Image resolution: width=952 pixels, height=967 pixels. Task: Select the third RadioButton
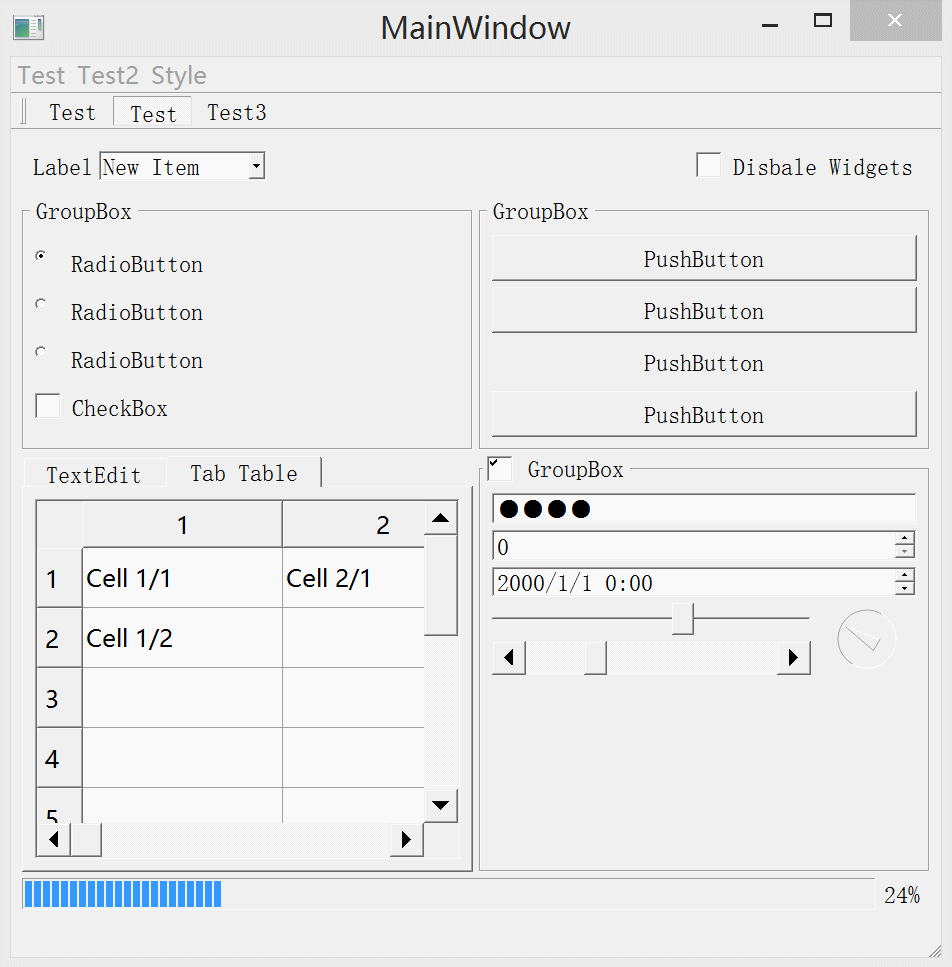pos(41,352)
